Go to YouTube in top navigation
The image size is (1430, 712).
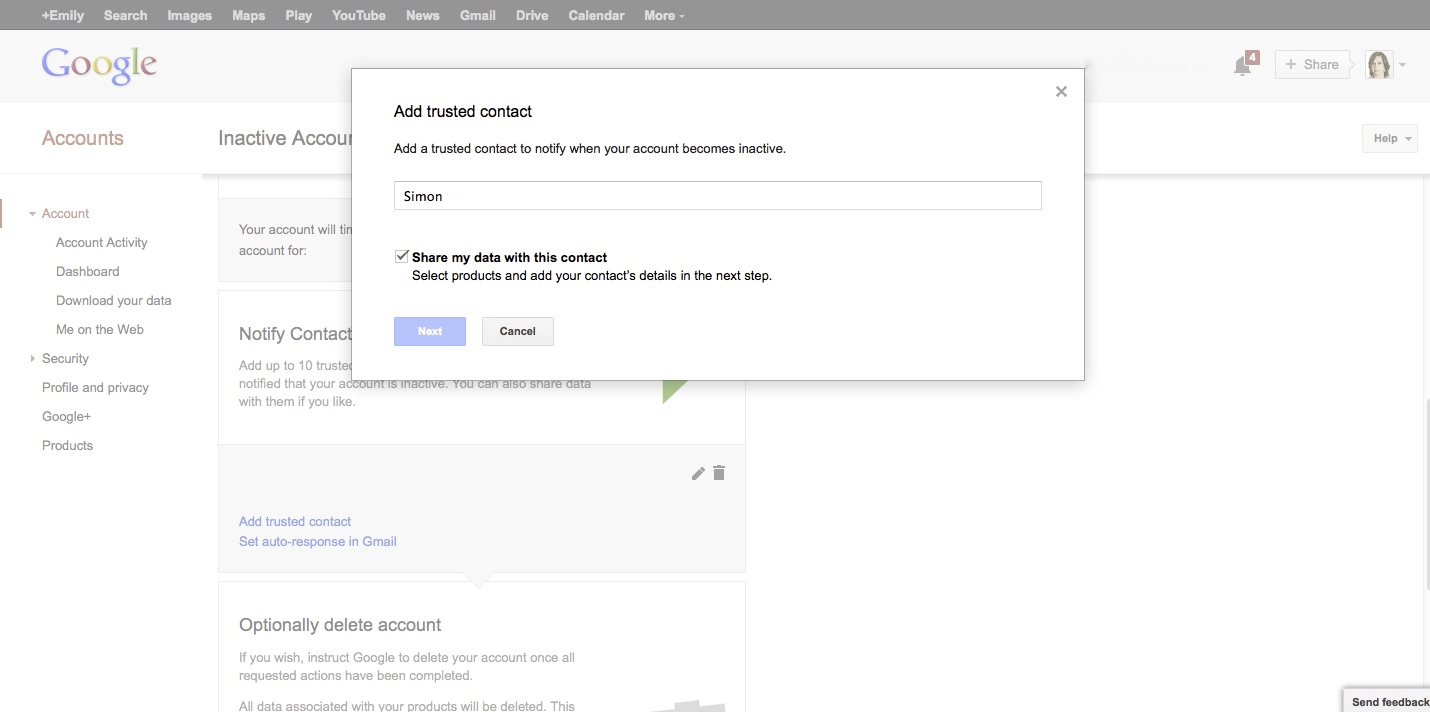pyautogui.click(x=358, y=16)
